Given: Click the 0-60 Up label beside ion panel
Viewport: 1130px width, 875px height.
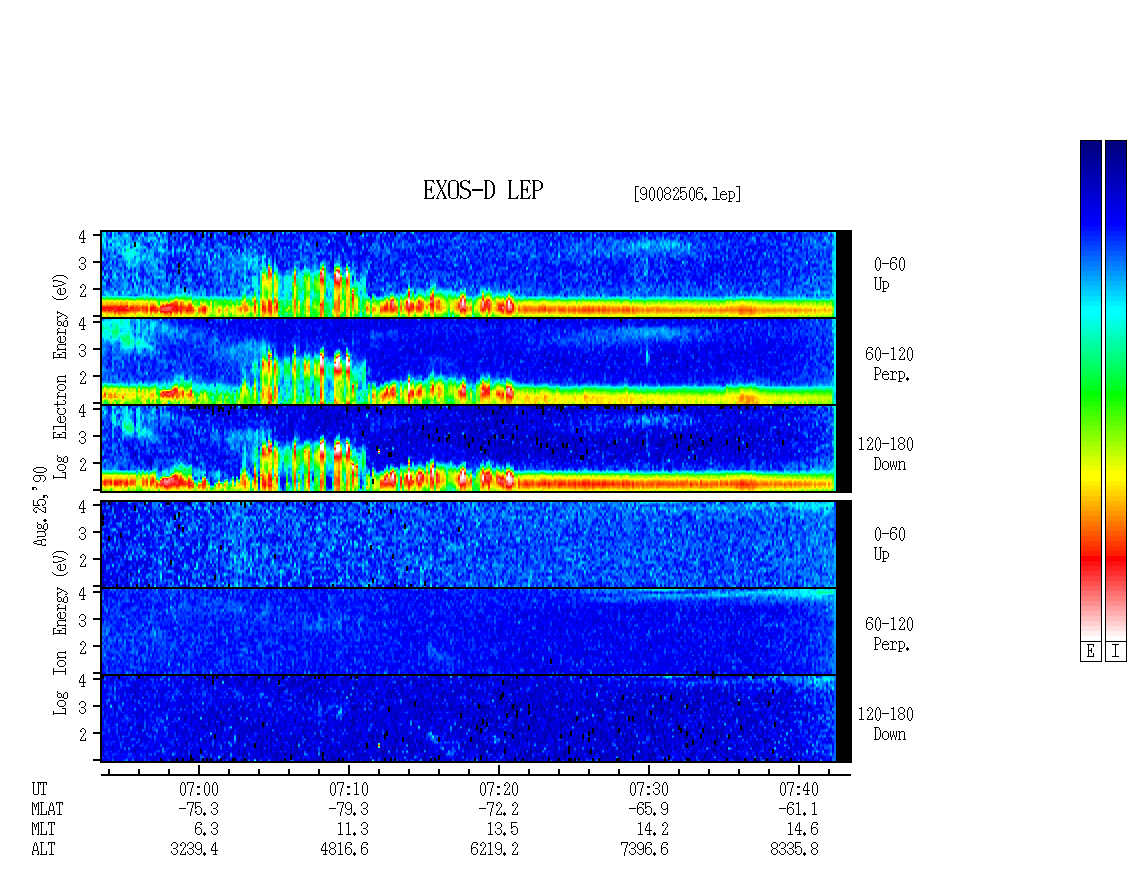Looking at the screenshot, I should pos(889,544).
